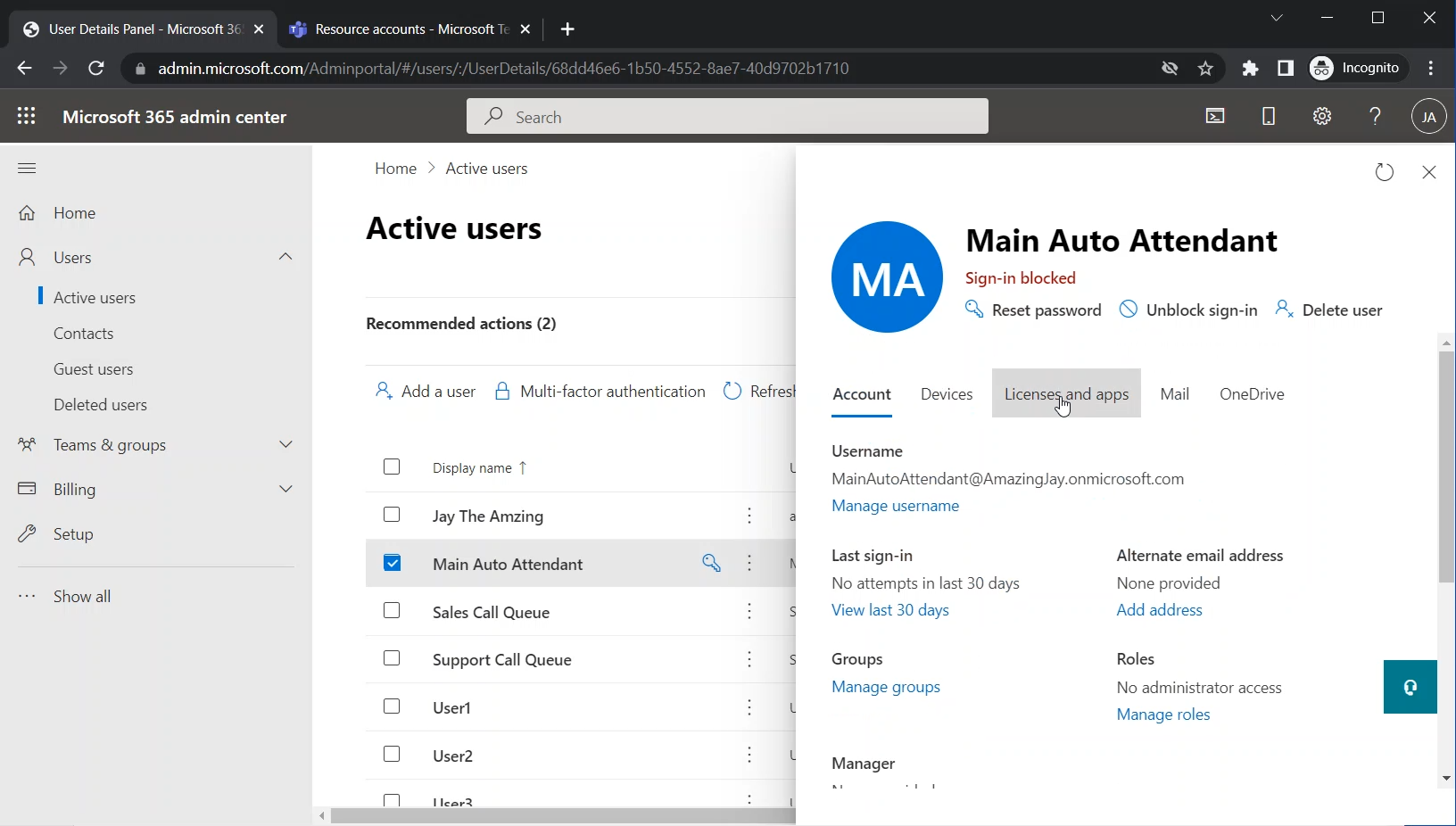Viewport: 1456px width, 826px height.
Task: Toggle the select-all users checkbox
Action: pyautogui.click(x=392, y=467)
